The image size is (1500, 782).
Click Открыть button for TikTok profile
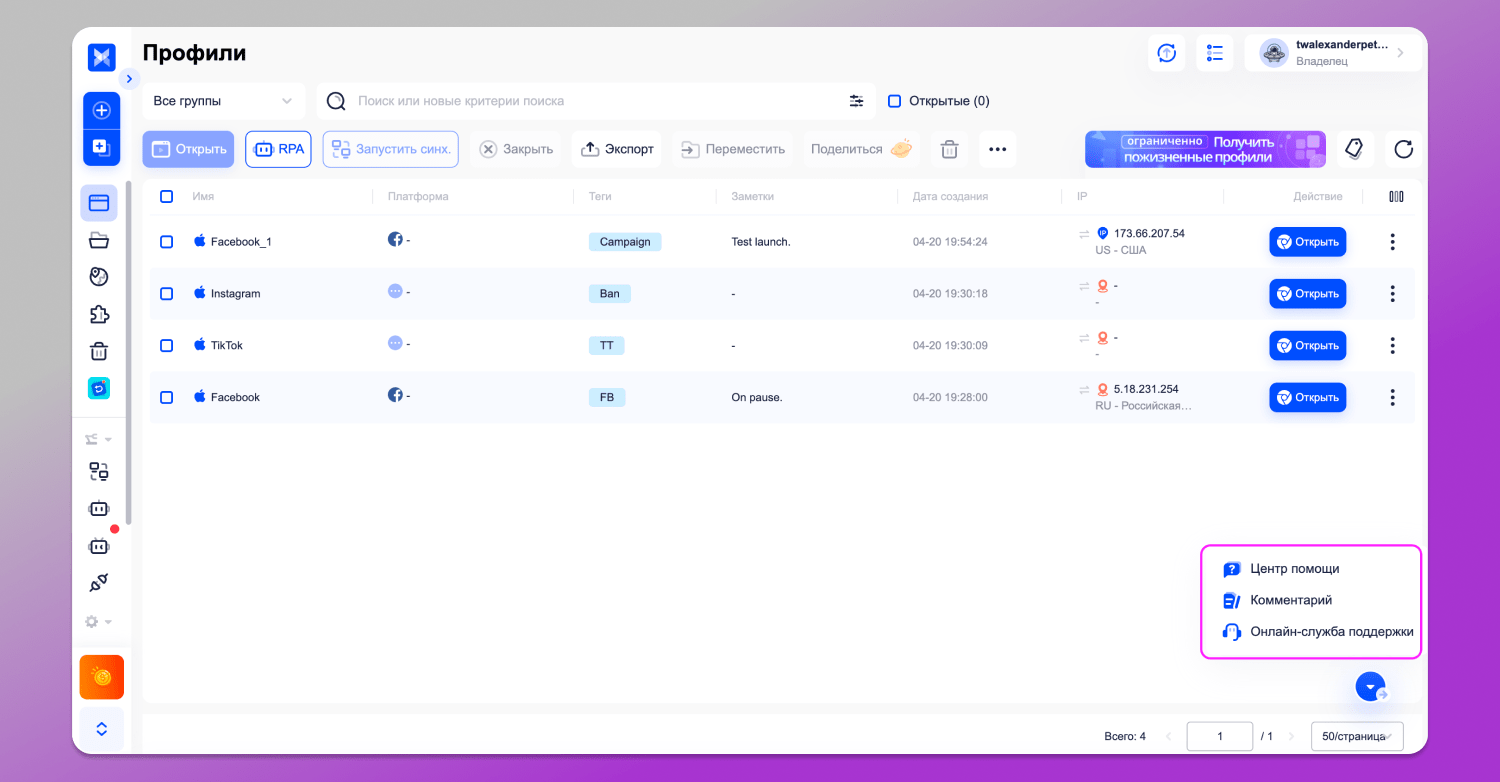coord(1307,346)
